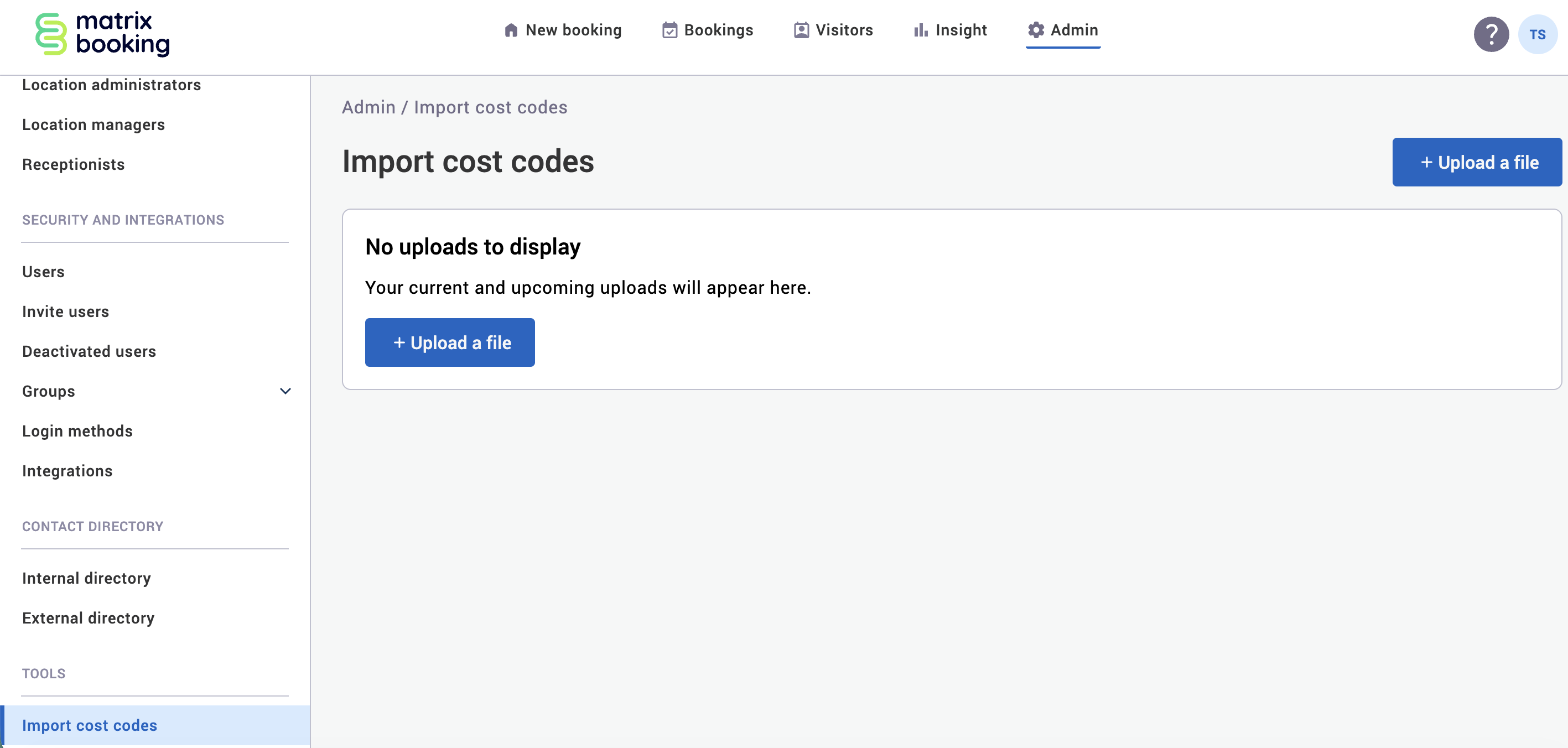Open the External directory
This screenshot has height=748, width=1568.
(x=89, y=618)
